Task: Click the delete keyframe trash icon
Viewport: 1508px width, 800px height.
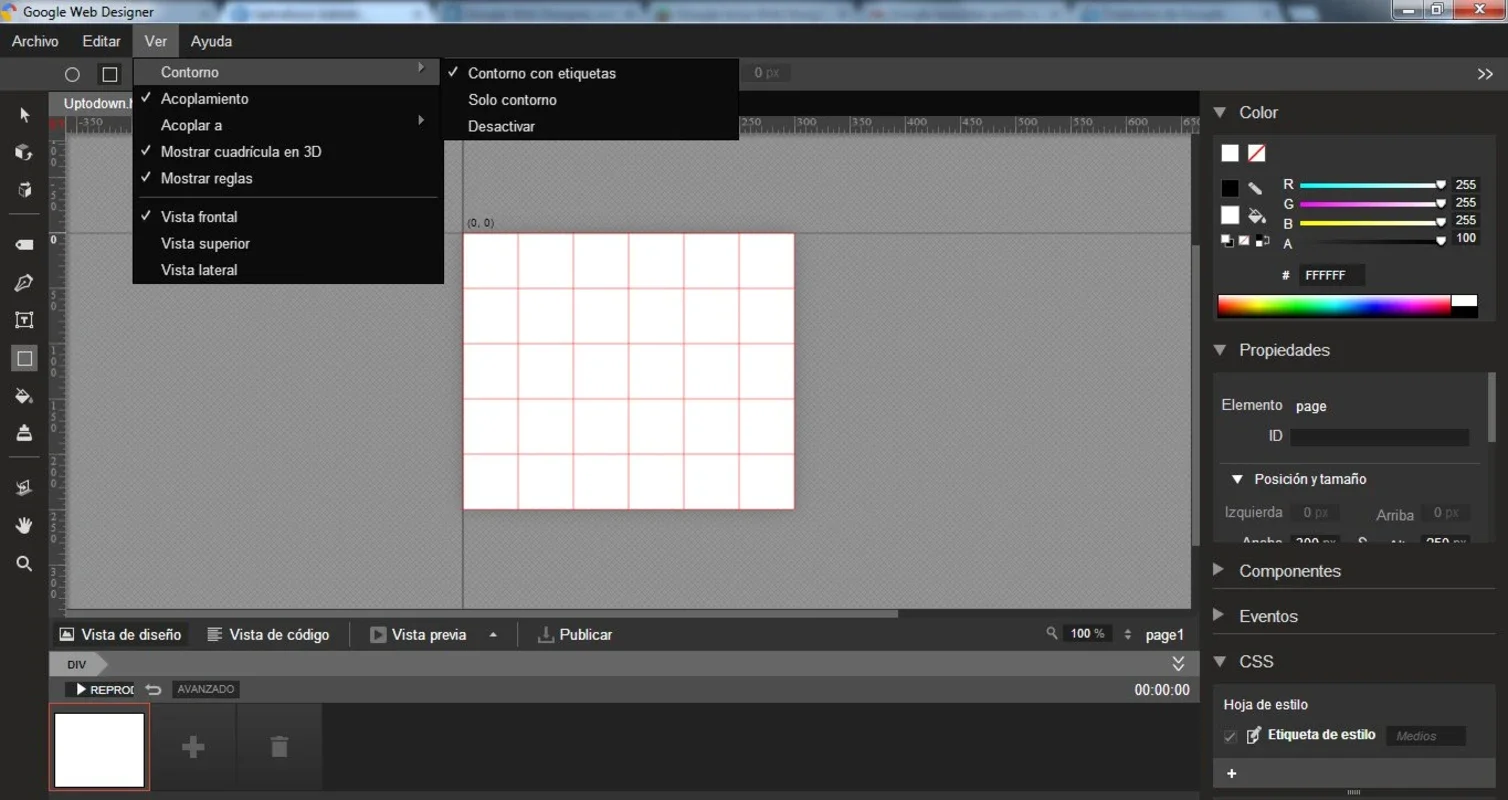Action: point(280,747)
